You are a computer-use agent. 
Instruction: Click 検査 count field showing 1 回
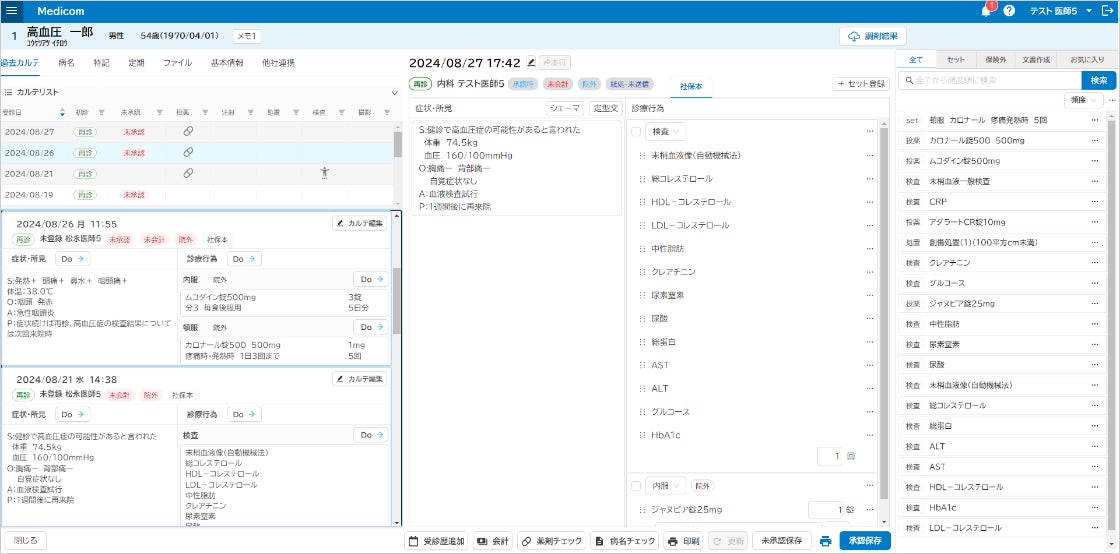830,455
